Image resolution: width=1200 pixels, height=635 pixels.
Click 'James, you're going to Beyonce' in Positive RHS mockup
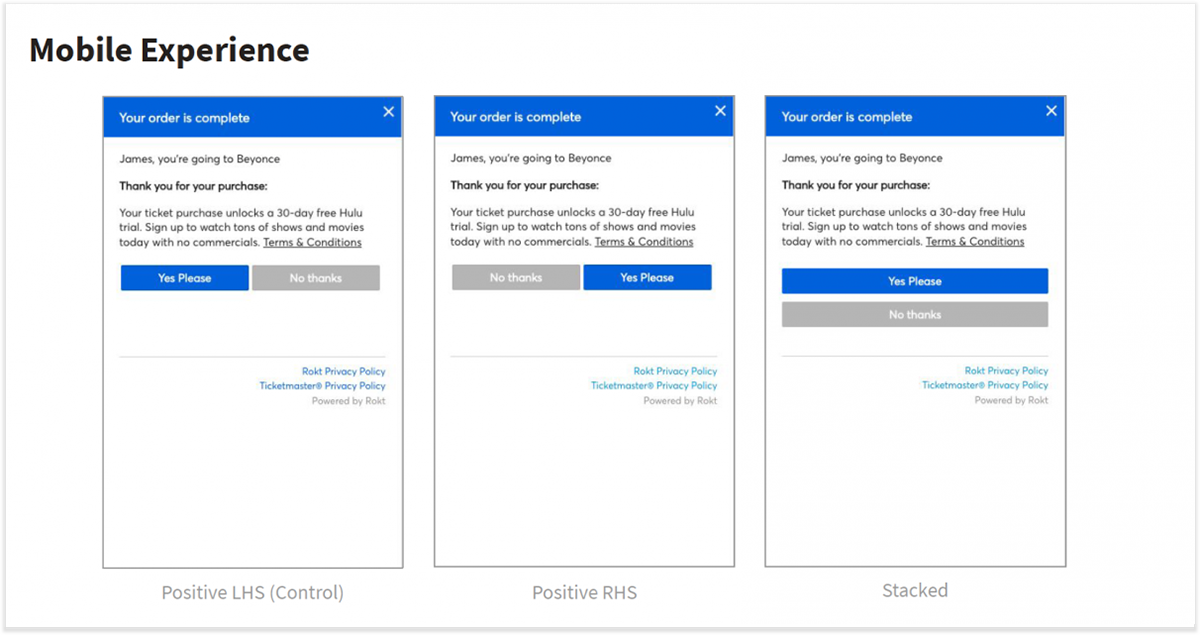coord(531,158)
